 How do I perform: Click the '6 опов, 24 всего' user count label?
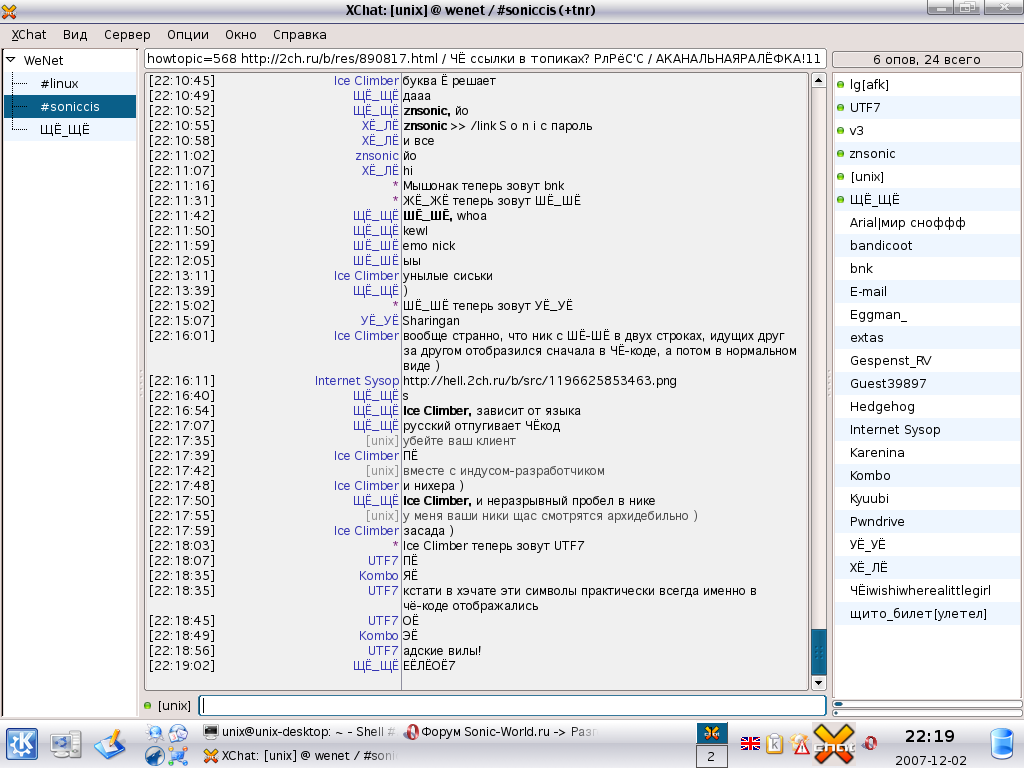[x=927, y=59]
